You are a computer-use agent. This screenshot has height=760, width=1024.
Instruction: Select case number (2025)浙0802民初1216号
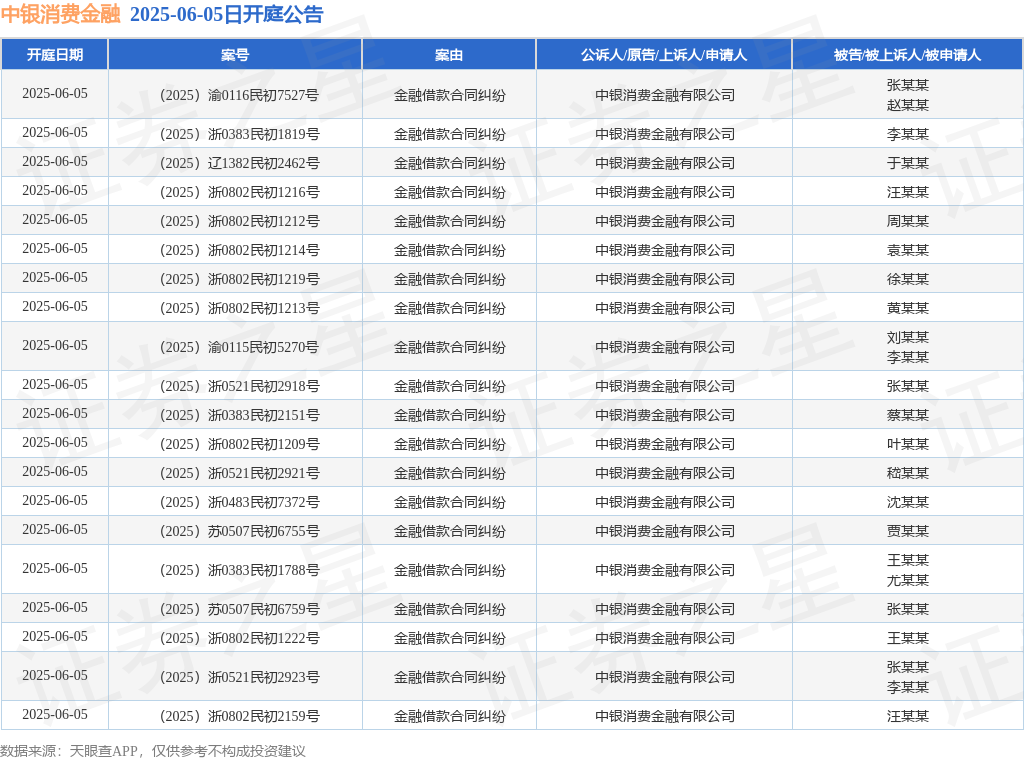(x=239, y=193)
